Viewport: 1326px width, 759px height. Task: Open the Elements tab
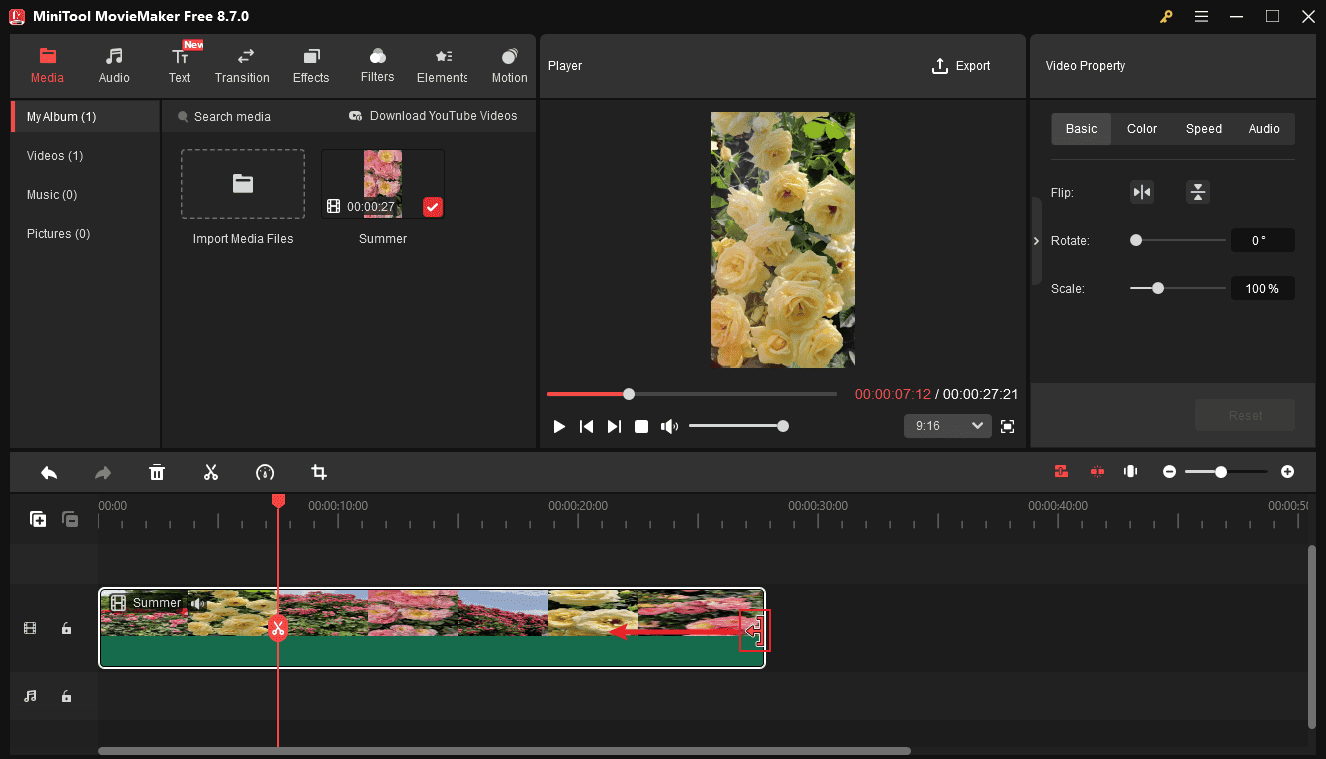[x=442, y=65]
